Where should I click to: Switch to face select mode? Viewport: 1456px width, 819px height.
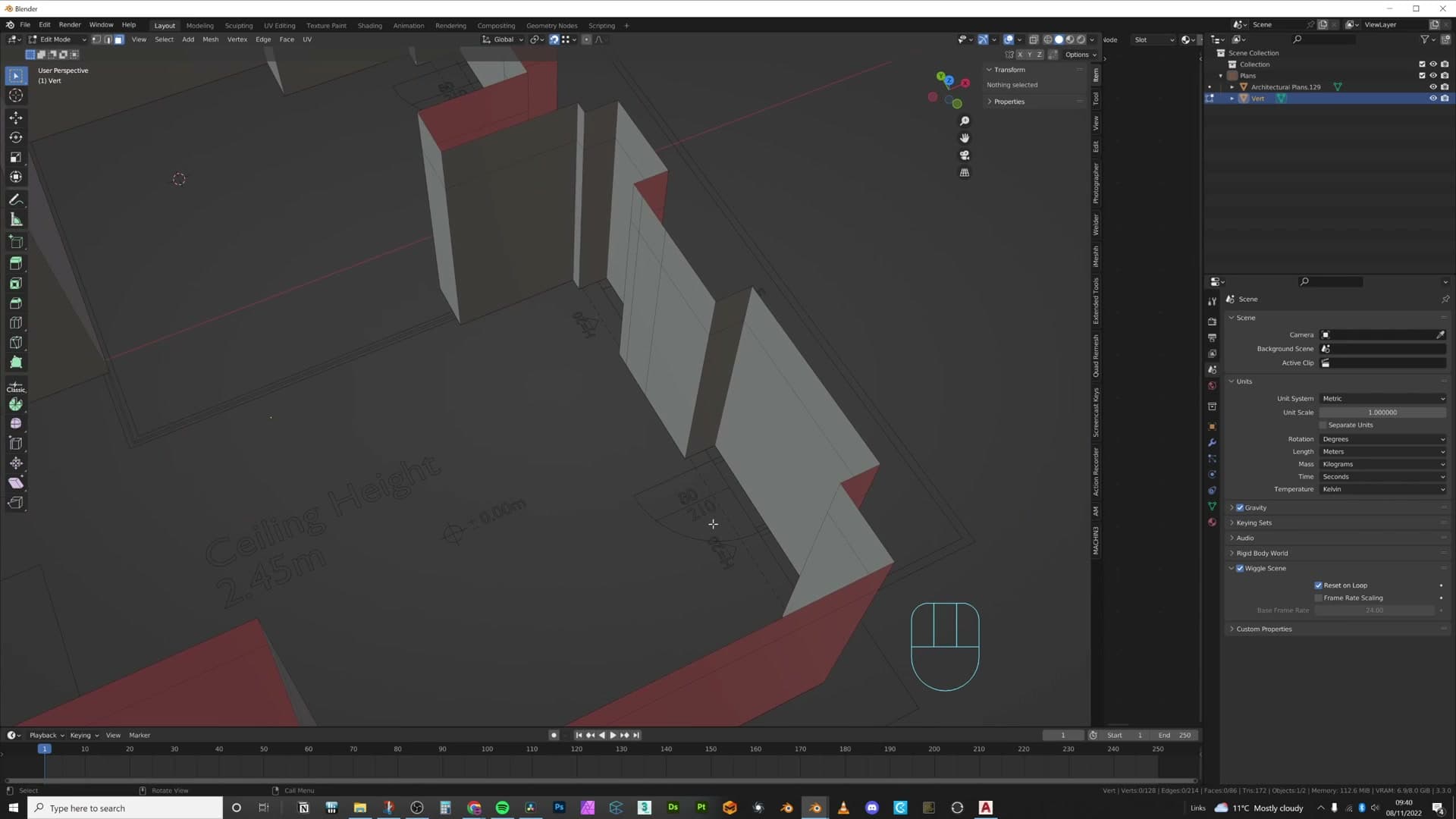(118, 39)
